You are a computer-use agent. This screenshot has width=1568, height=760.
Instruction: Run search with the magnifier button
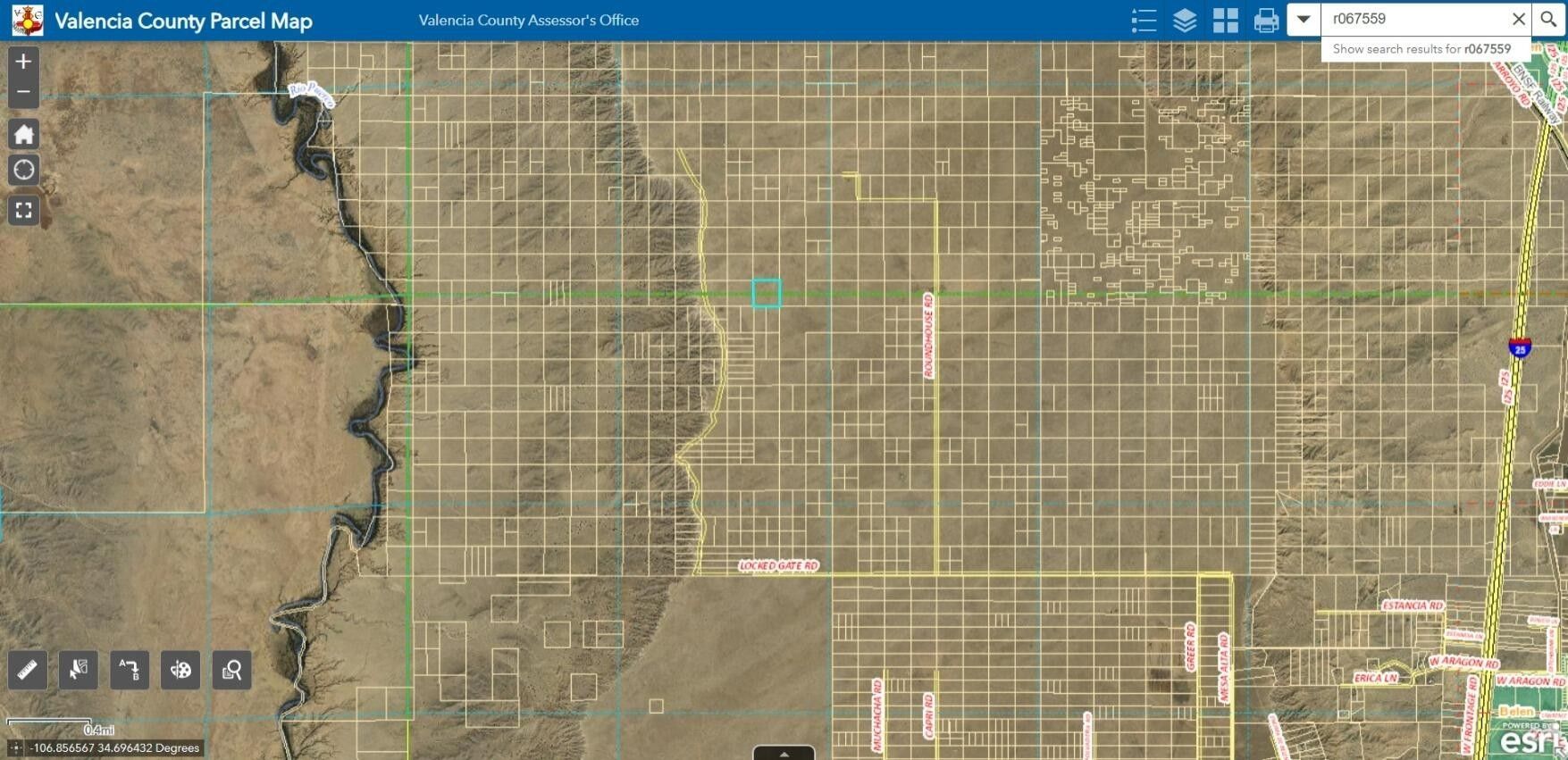coord(1548,19)
